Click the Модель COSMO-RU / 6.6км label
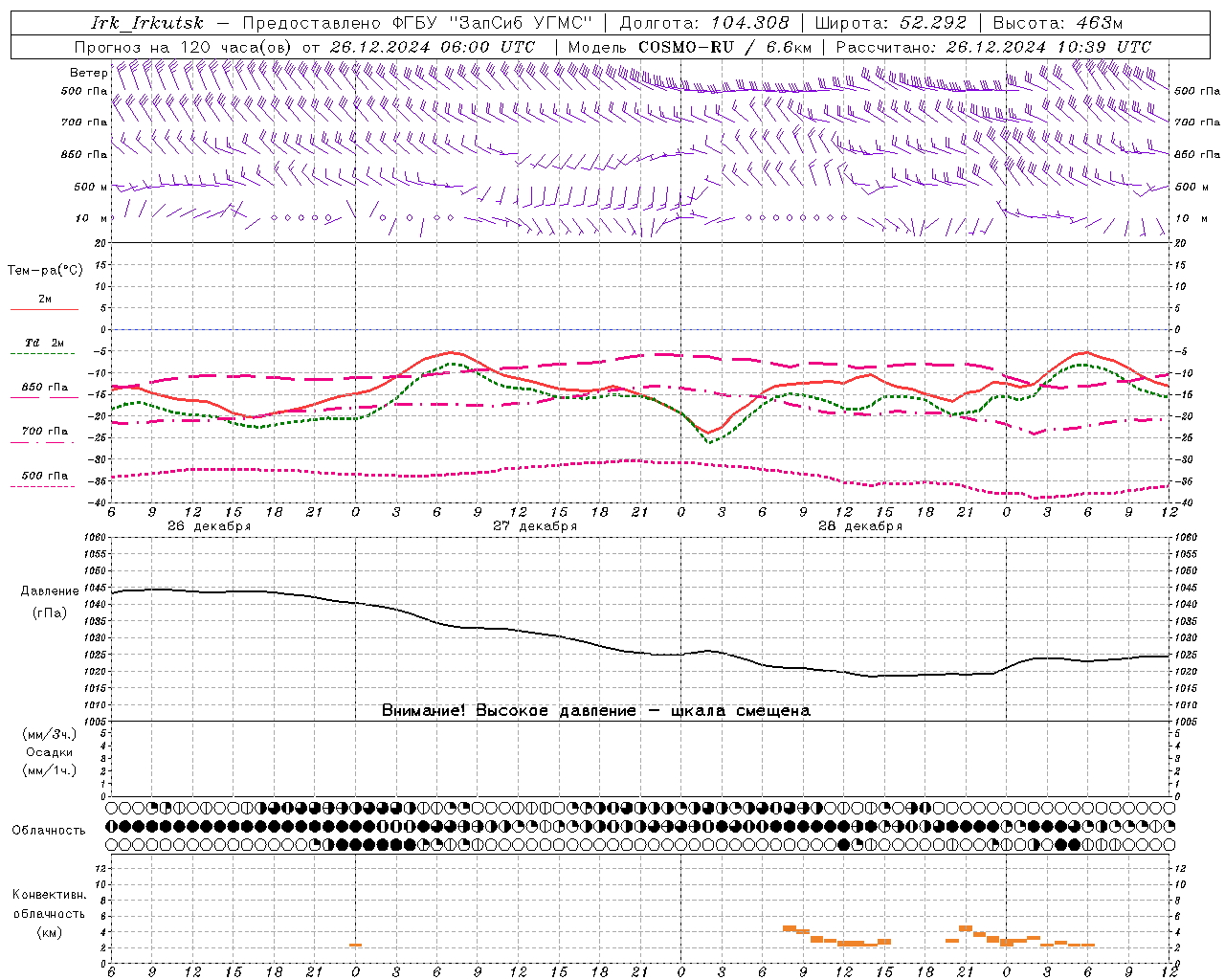Screen dimensions: 1225x980 pos(689,47)
